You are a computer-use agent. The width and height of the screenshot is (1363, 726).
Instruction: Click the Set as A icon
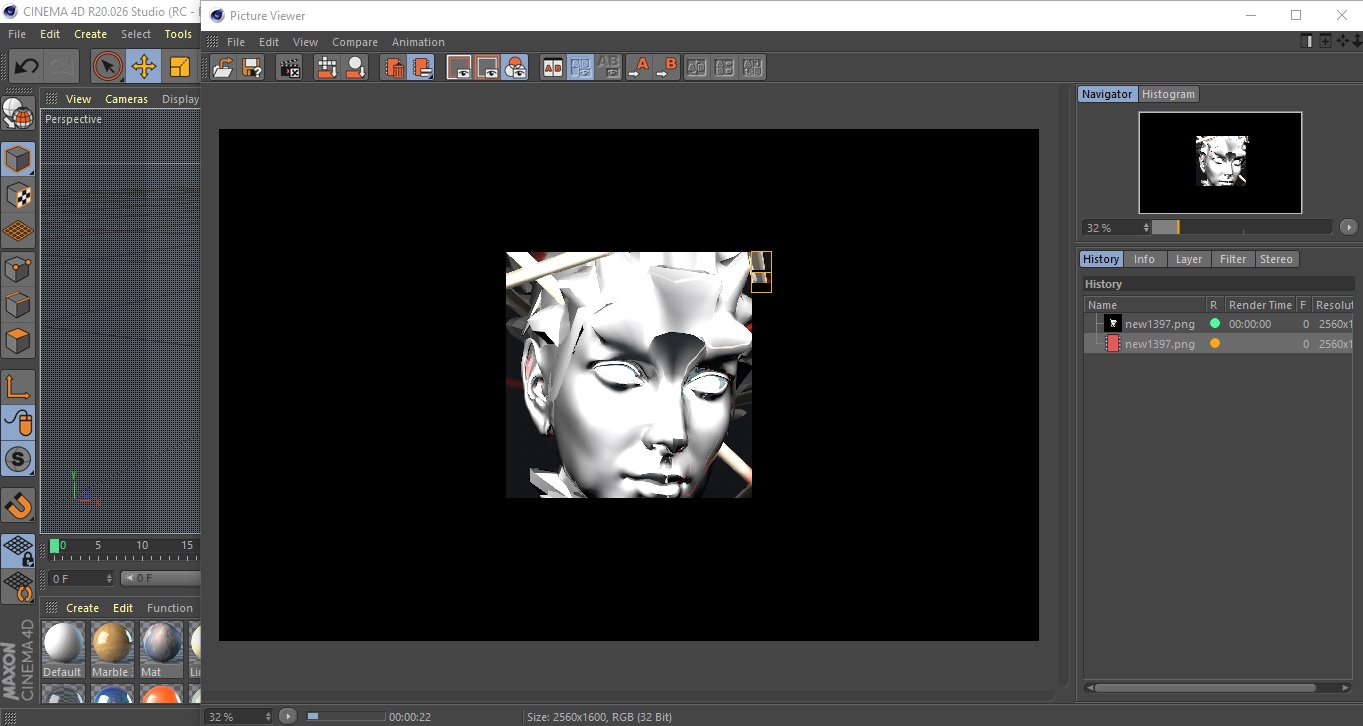tap(638, 68)
